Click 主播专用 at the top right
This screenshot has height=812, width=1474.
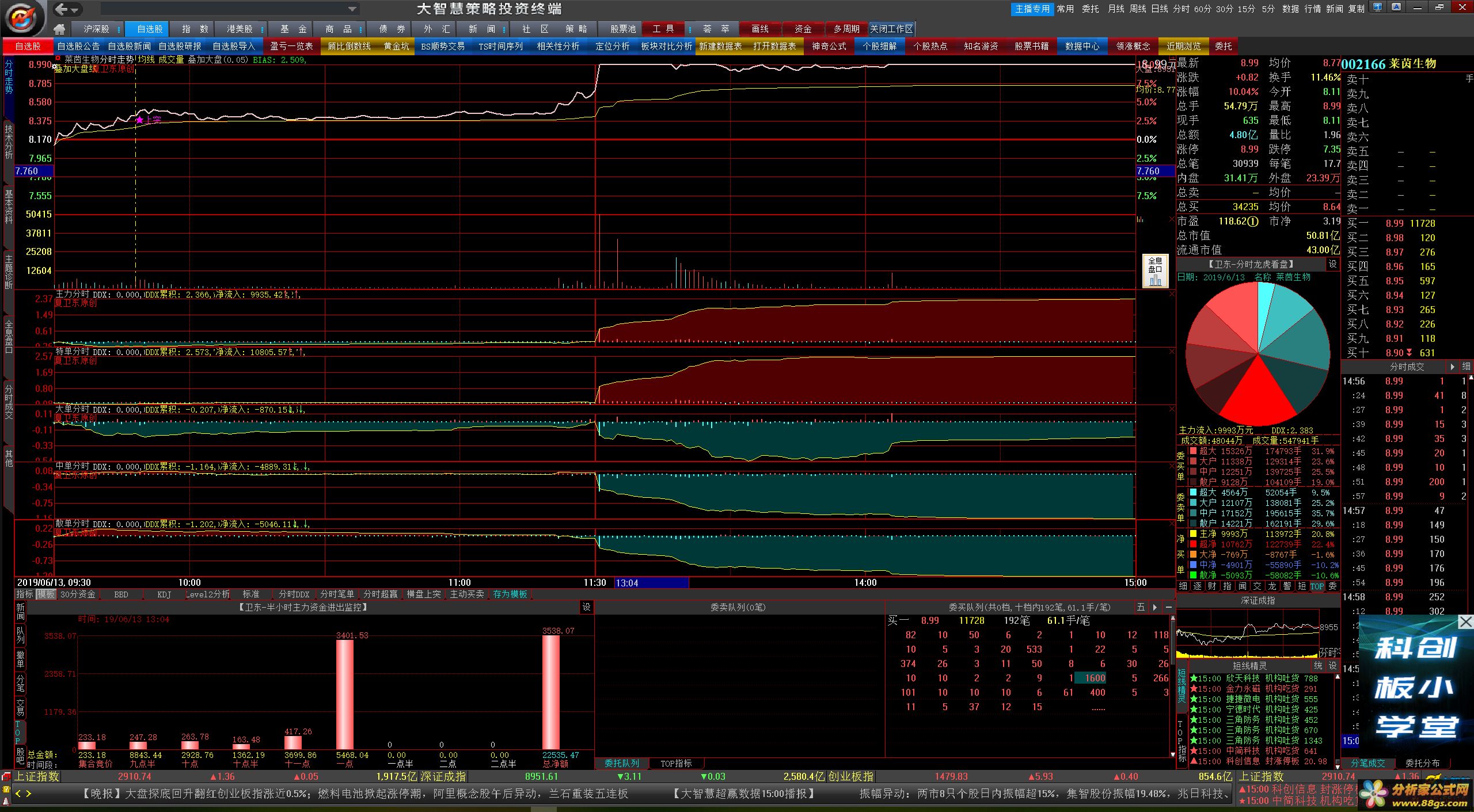[1032, 9]
